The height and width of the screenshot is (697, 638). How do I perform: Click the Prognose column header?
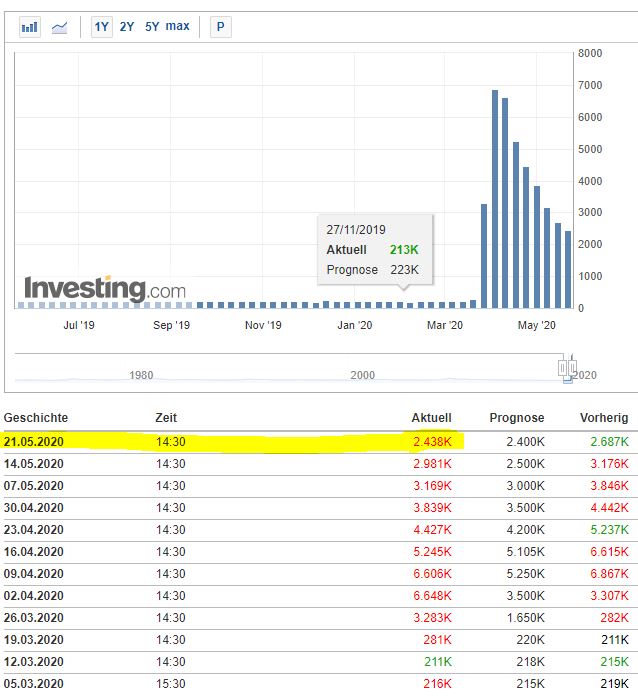516,417
